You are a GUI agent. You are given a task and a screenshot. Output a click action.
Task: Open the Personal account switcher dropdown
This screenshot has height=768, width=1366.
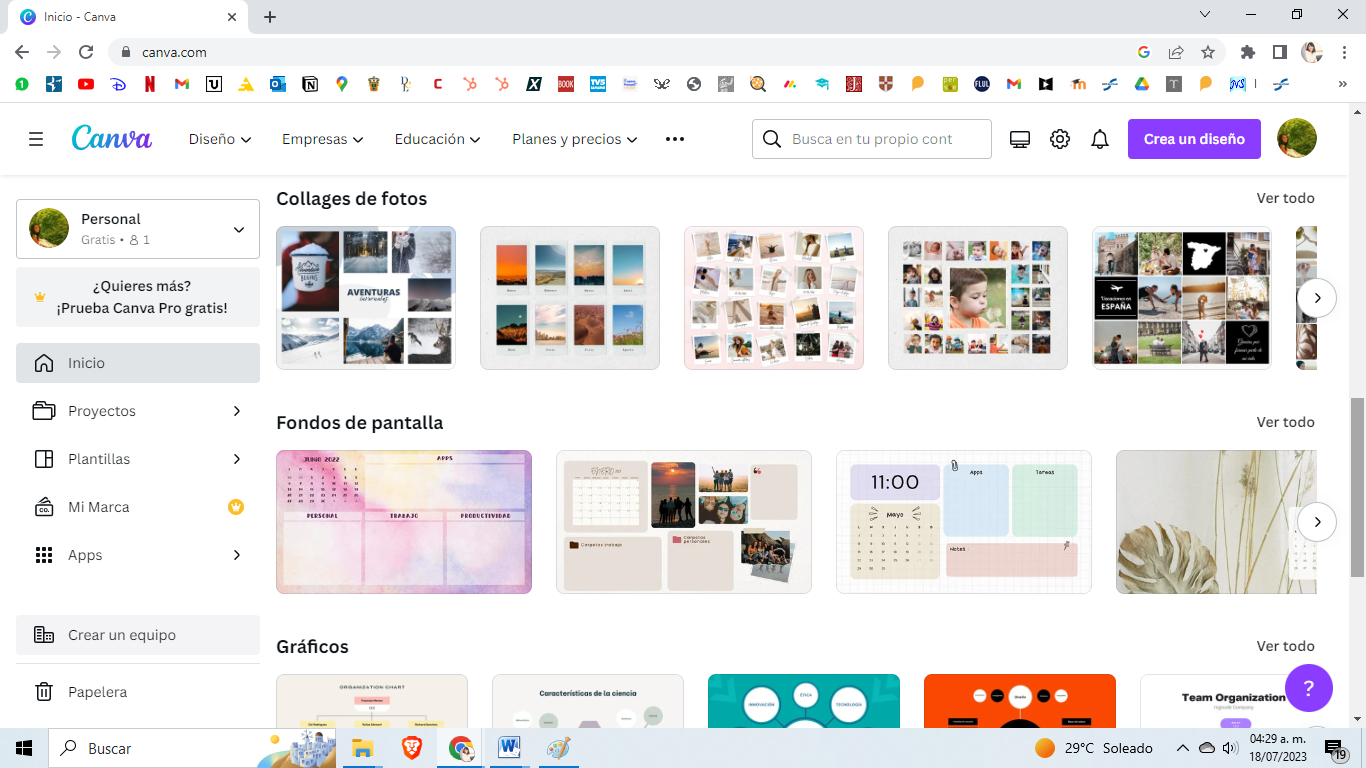click(138, 229)
